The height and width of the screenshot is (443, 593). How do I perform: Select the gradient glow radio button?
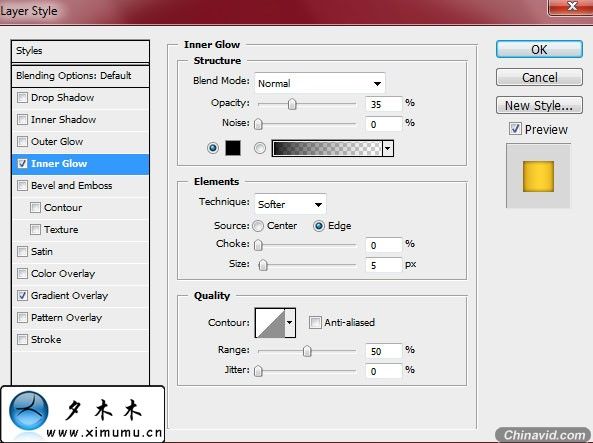[x=259, y=148]
